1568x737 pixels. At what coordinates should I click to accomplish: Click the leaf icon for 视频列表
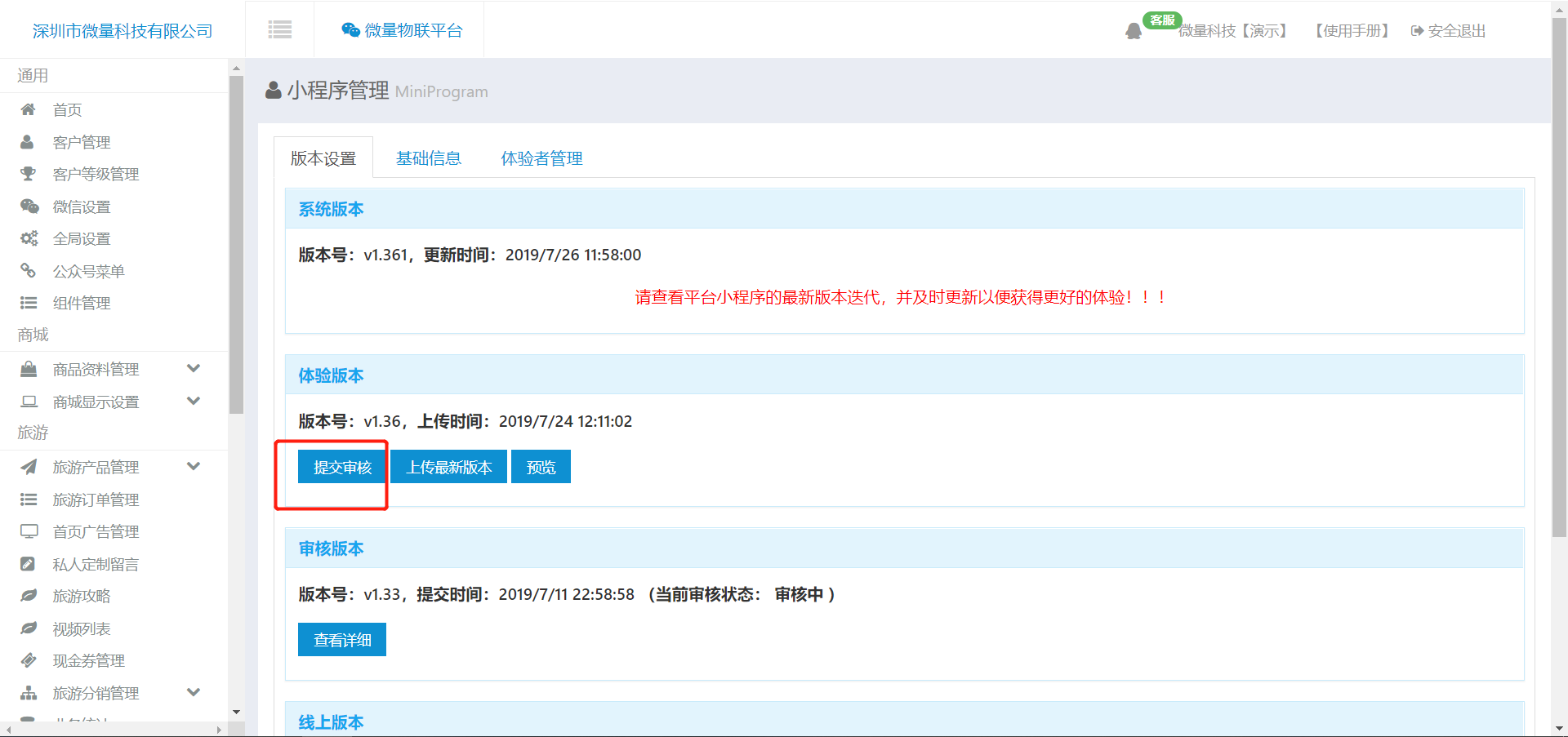coord(29,628)
